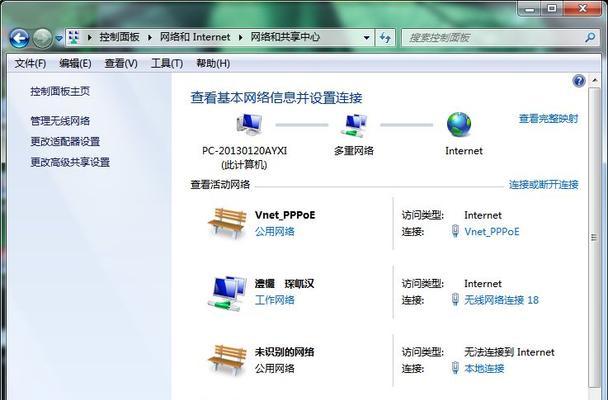Open 无线网络连接 18 link

pos(501,300)
